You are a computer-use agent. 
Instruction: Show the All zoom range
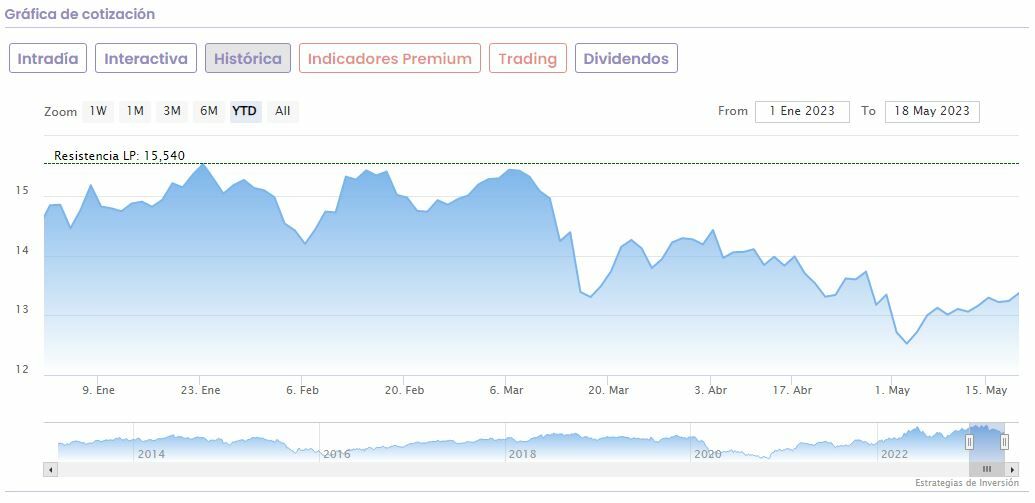click(283, 111)
